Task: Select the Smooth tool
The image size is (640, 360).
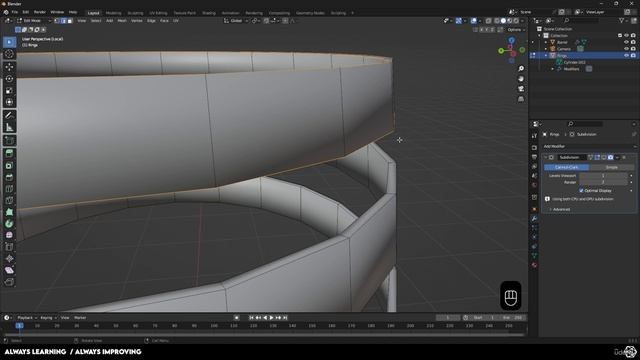Action: [9, 235]
